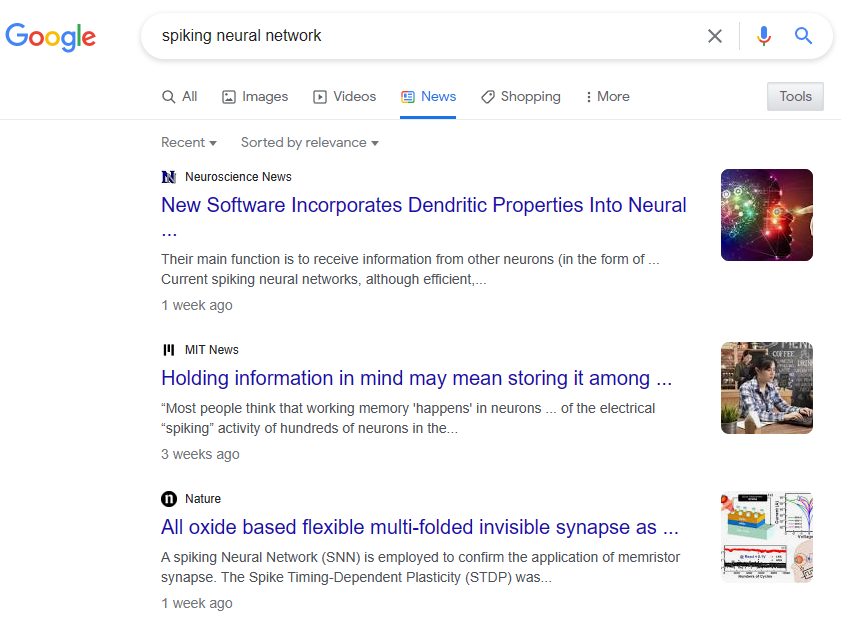Switch to the Videos tab
This screenshot has width=841, height=618.
(x=345, y=97)
